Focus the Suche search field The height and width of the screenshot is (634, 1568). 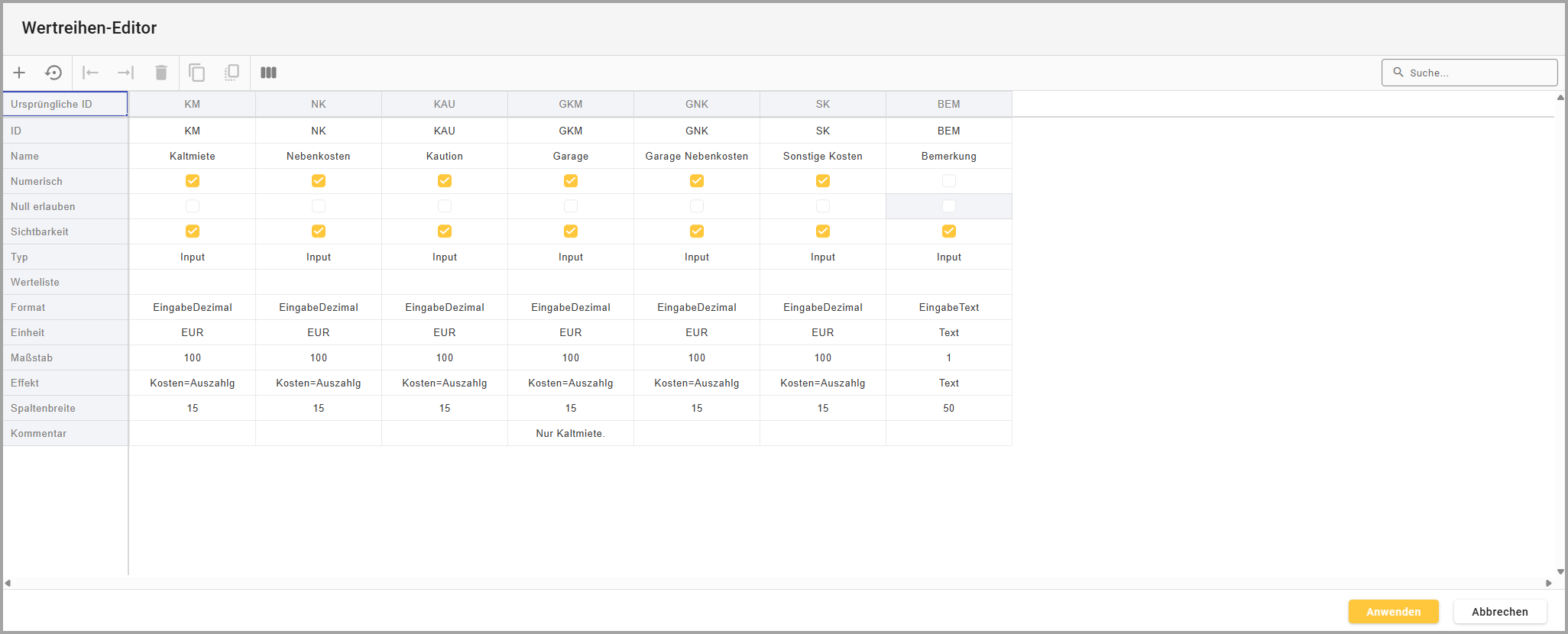(1469, 73)
